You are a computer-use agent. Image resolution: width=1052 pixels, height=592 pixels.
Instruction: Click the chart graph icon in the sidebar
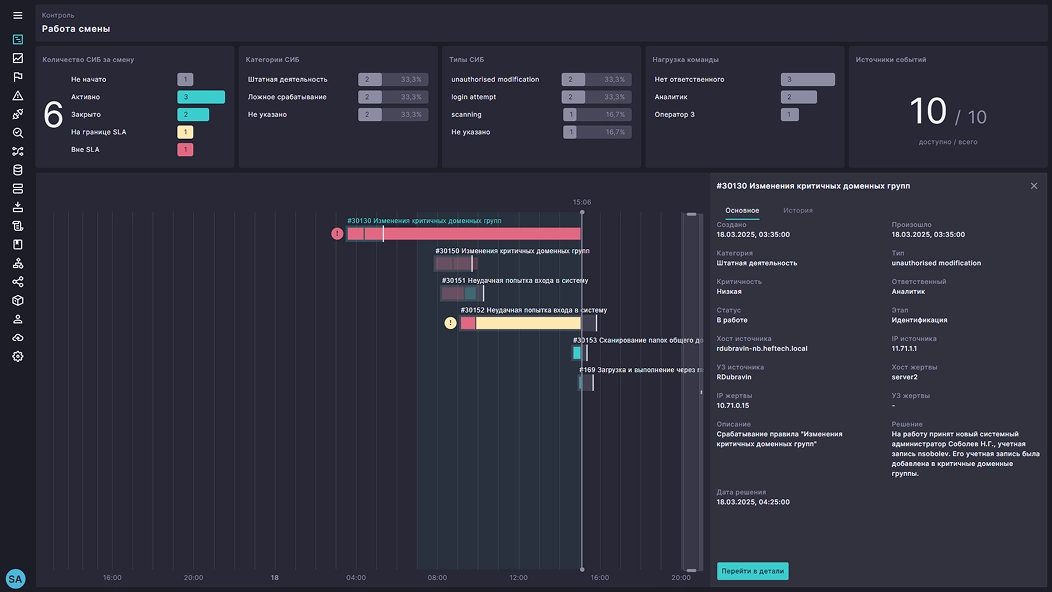point(17,59)
